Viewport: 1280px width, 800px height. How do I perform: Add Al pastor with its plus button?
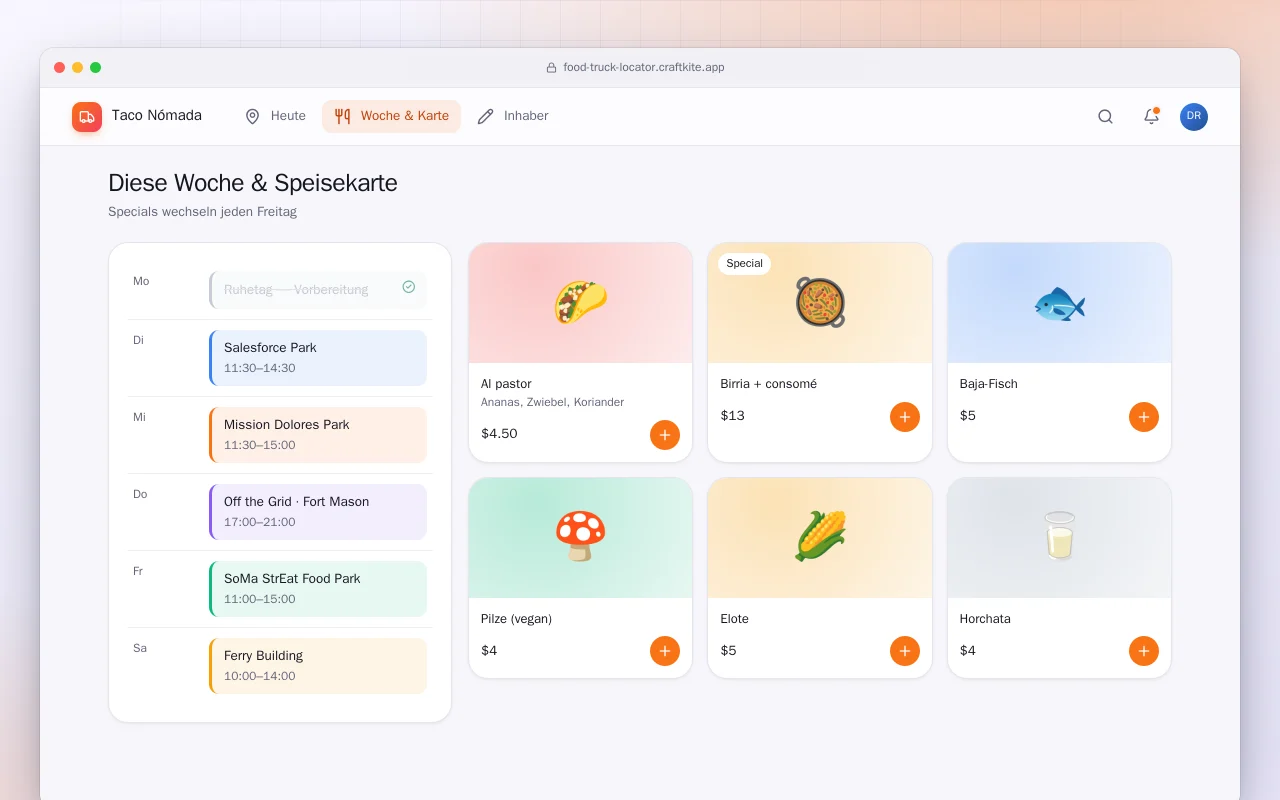pos(665,435)
